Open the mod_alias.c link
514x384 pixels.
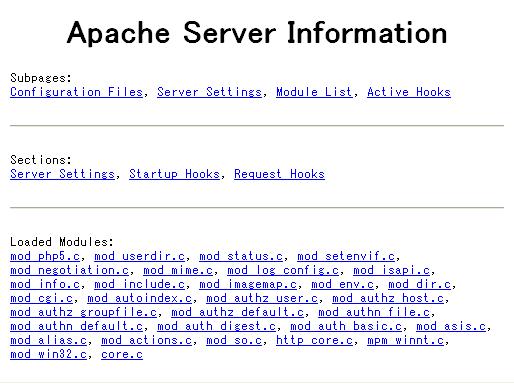point(48,340)
